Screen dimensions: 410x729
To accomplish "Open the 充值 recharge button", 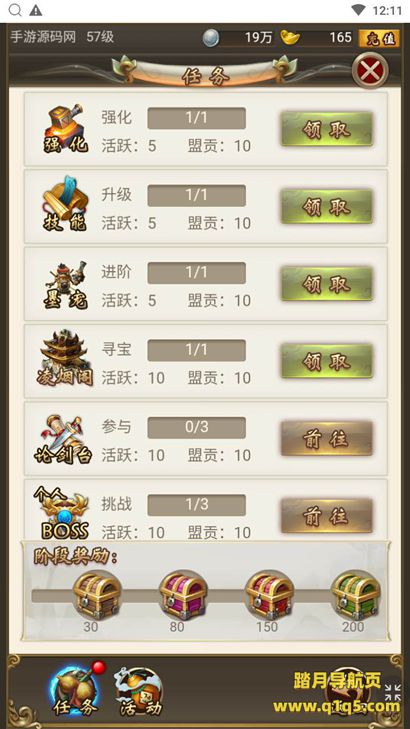I will [379, 39].
